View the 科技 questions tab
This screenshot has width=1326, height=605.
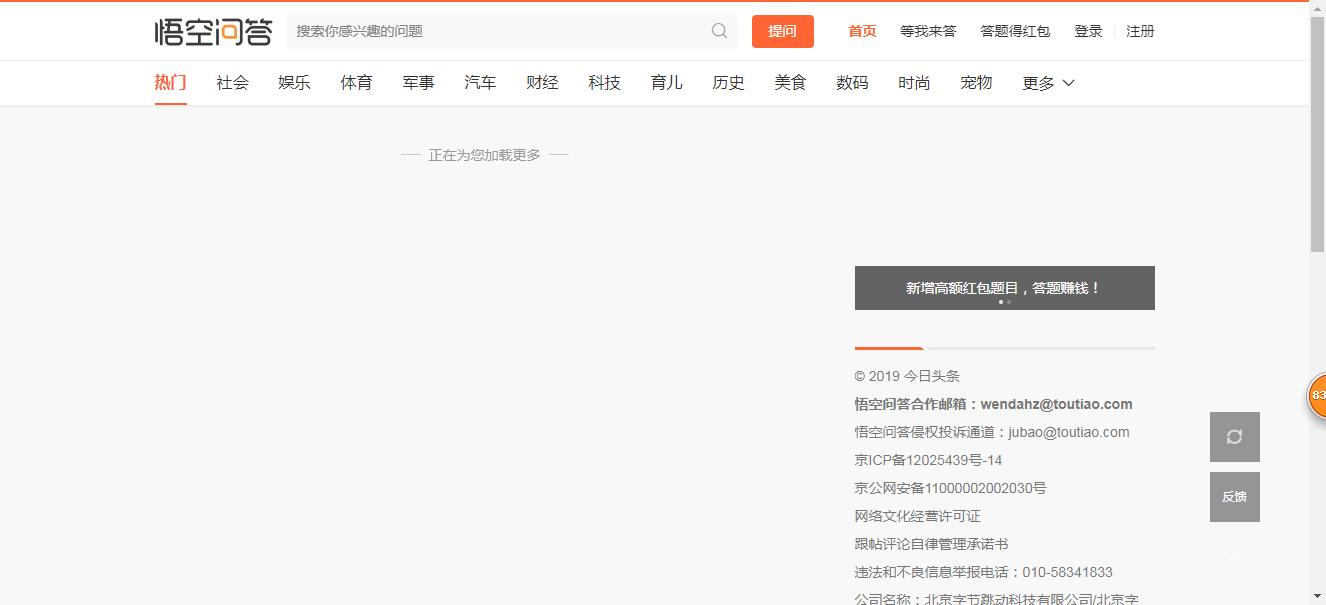pyautogui.click(x=604, y=83)
